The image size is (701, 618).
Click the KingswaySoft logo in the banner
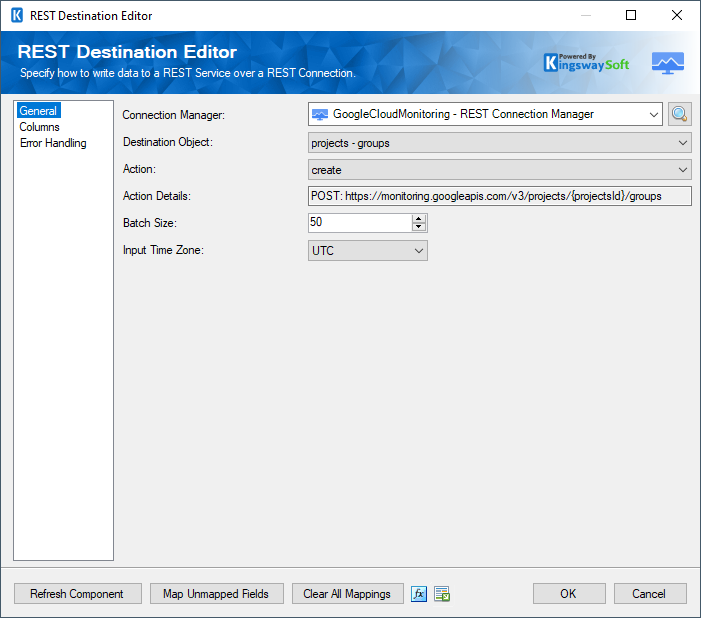586,63
